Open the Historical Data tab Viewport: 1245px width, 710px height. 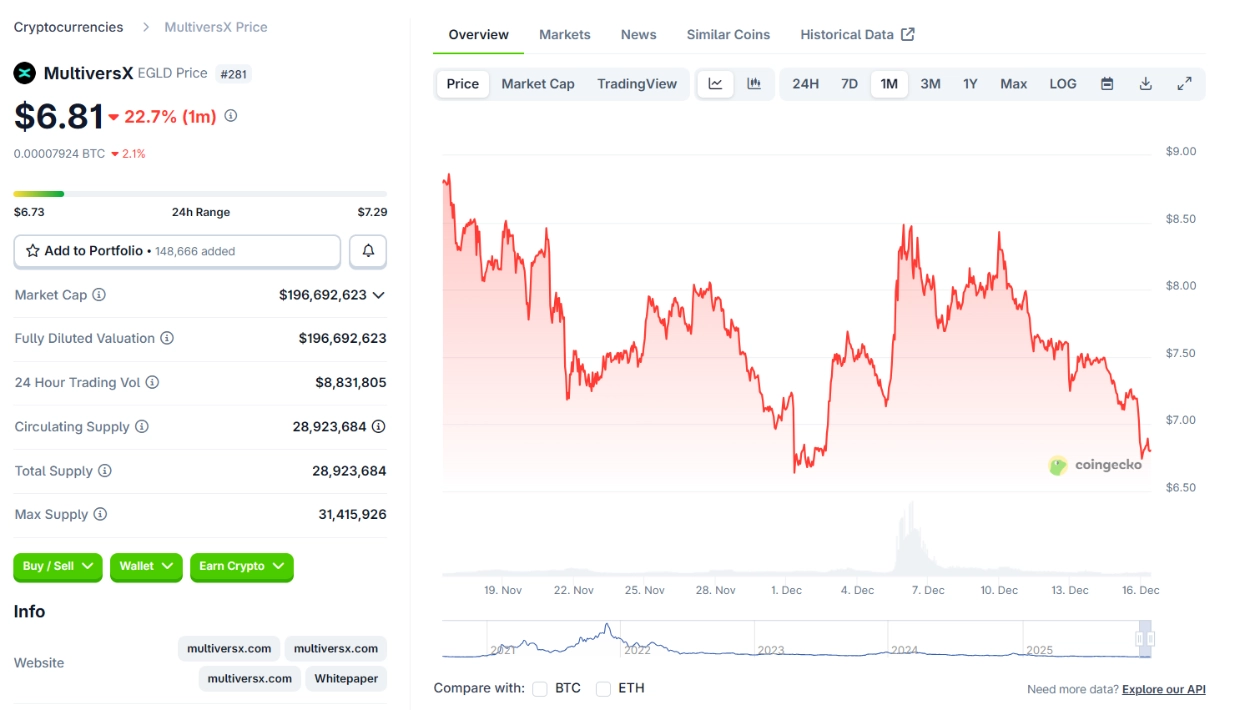coord(857,35)
